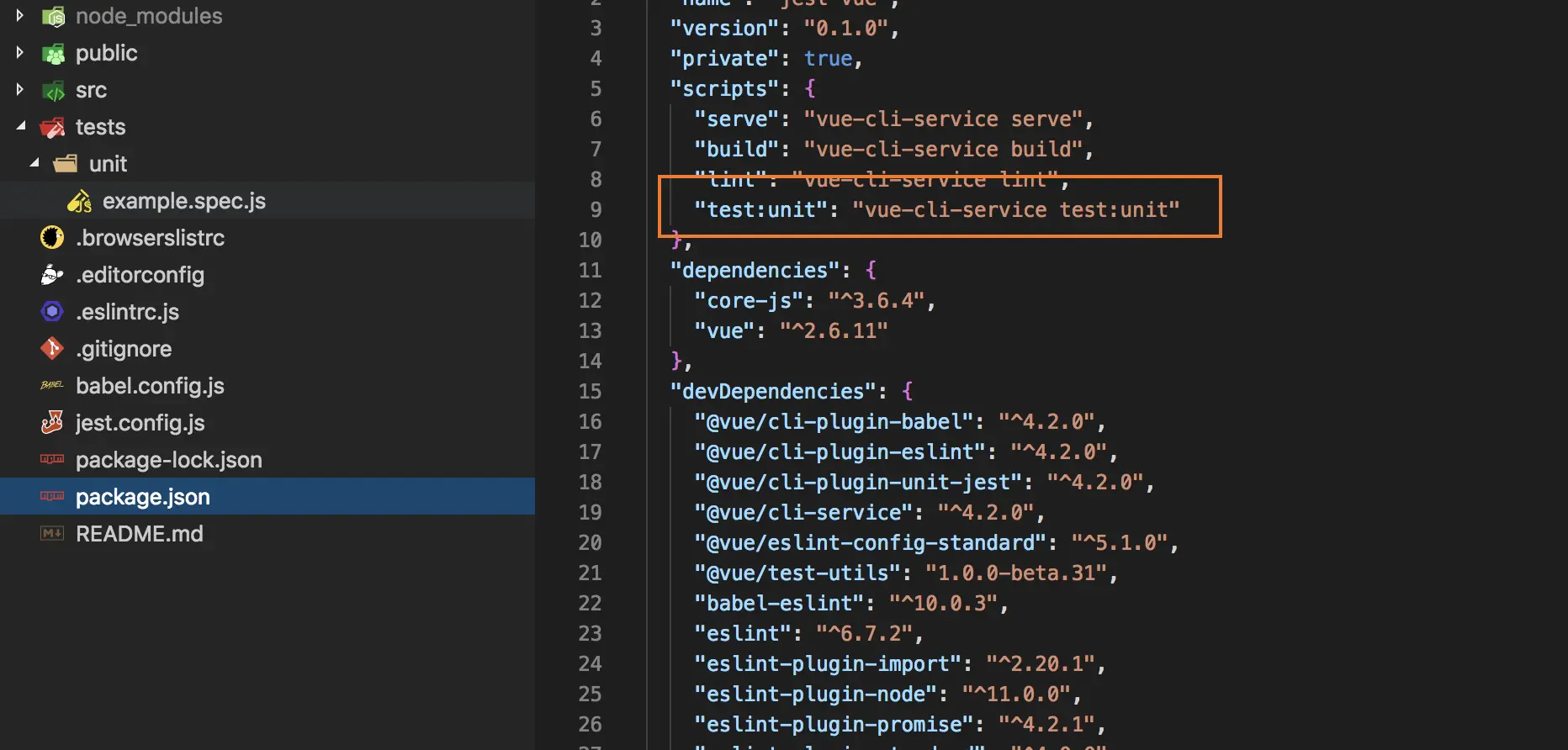Click "@vue/cli-plugin-babel" entry
Viewport: 1568px width, 750px height.
834,421
